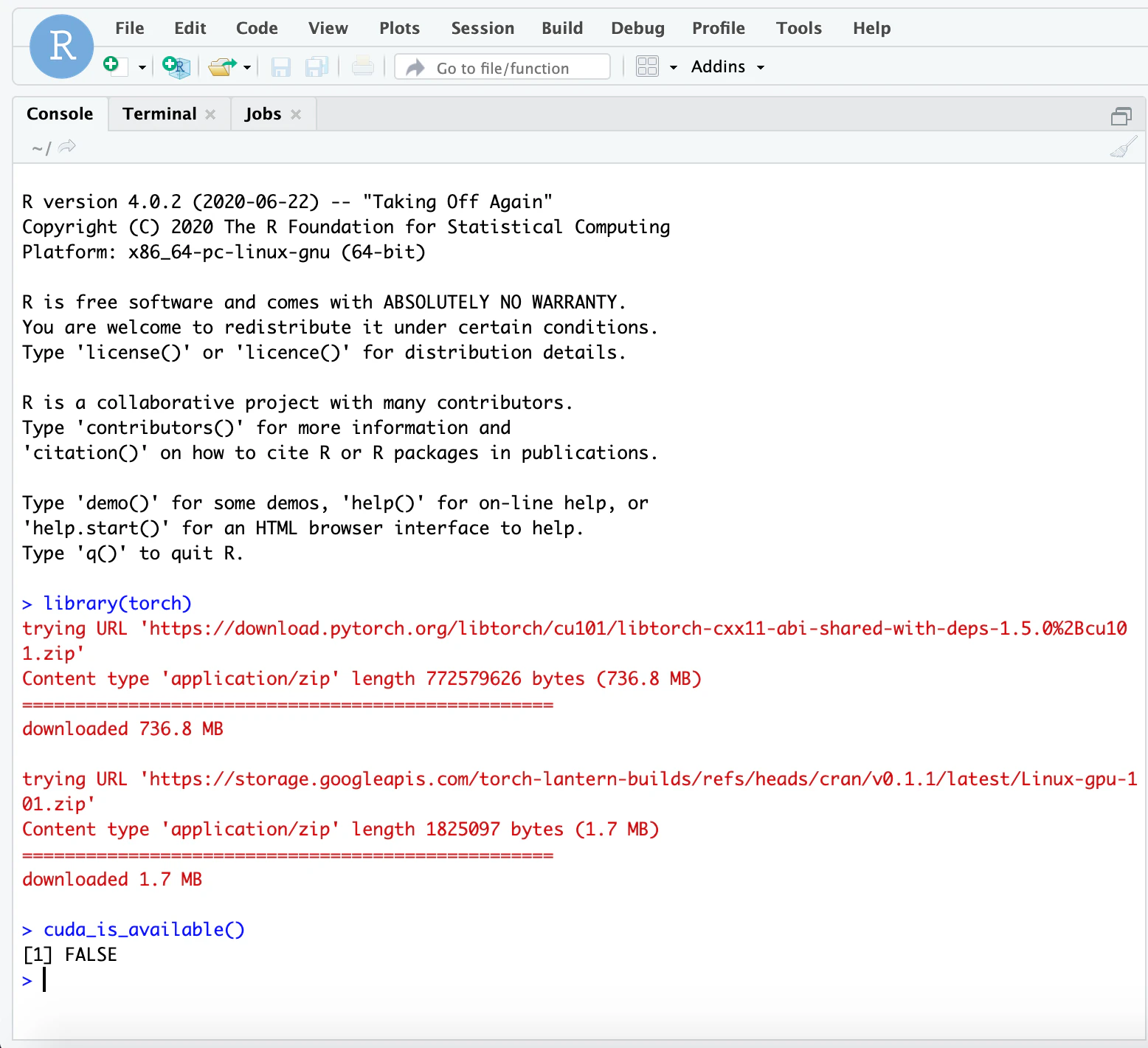Close the Terminal tab
This screenshot has height=1048, width=1148.
(210, 114)
